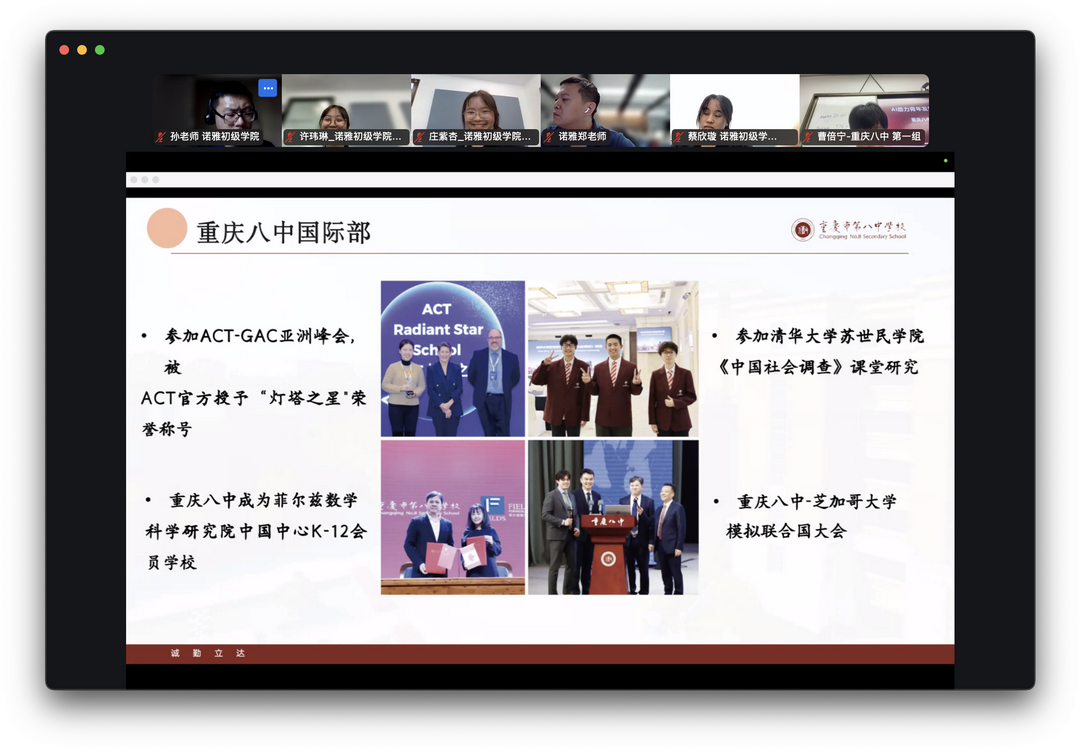This screenshot has width=1080, height=750.
Task: Select 曹倍宁-重庆八中 video thumbnail
Action: (864, 105)
